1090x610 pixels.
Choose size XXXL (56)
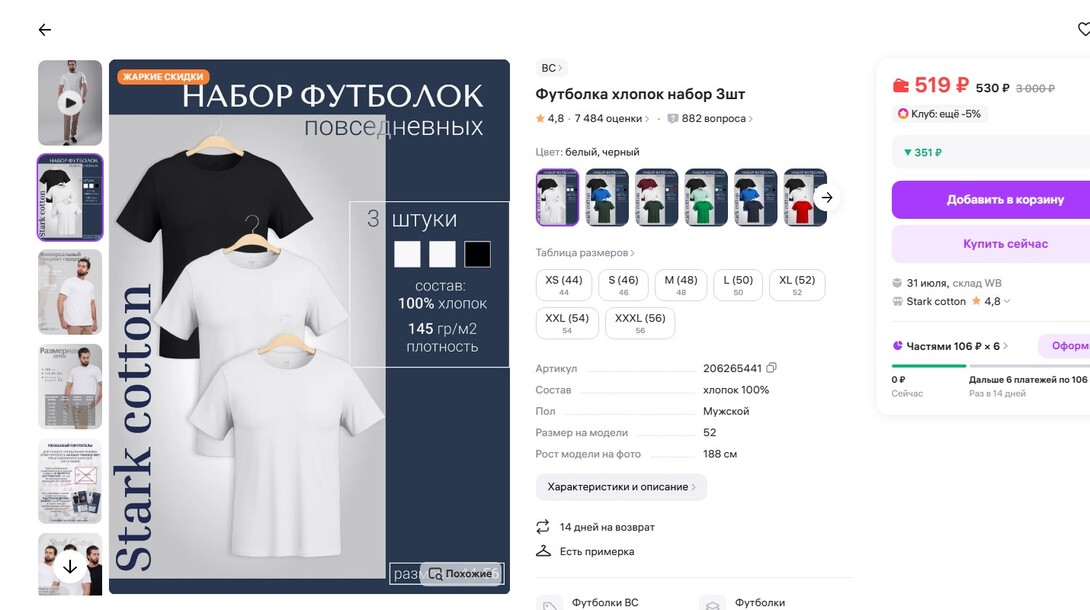pyautogui.click(x=640, y=323)
